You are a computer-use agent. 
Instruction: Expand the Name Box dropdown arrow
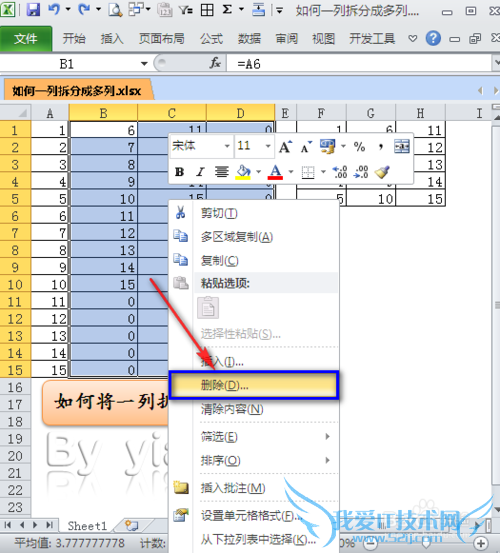(x=144, y=63)
